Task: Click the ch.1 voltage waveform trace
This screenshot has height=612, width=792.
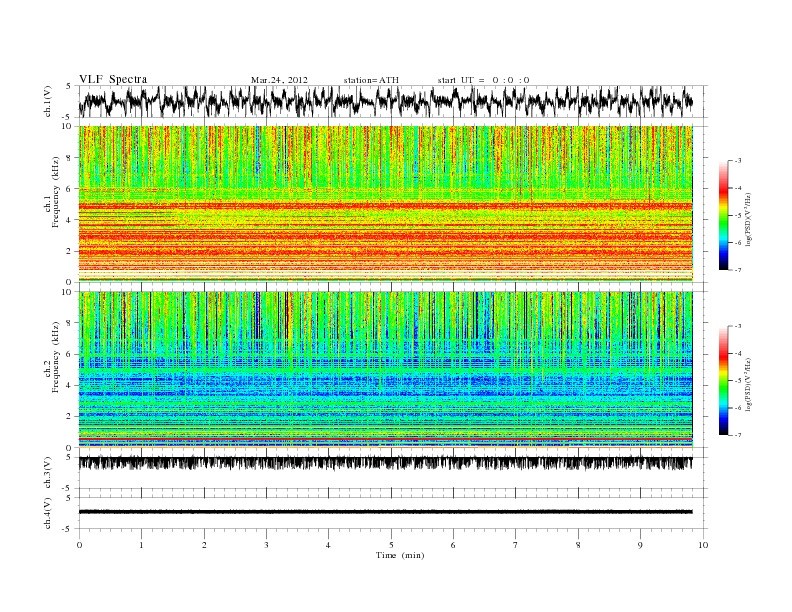Action: [x=385, y=101]
